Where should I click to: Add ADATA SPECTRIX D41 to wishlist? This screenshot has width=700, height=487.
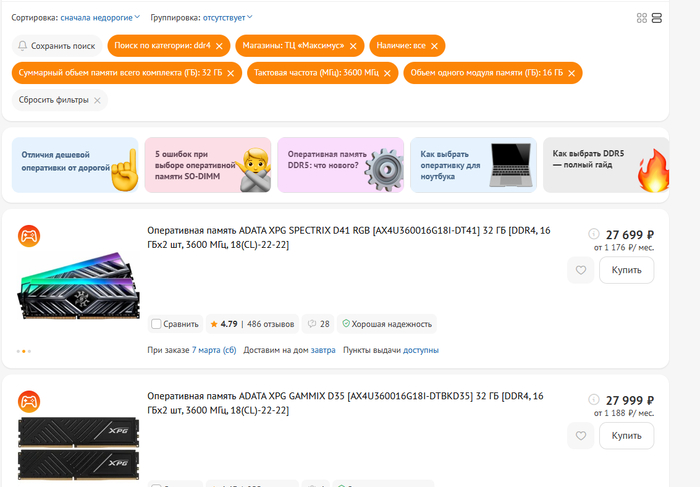tap(580, 270)
